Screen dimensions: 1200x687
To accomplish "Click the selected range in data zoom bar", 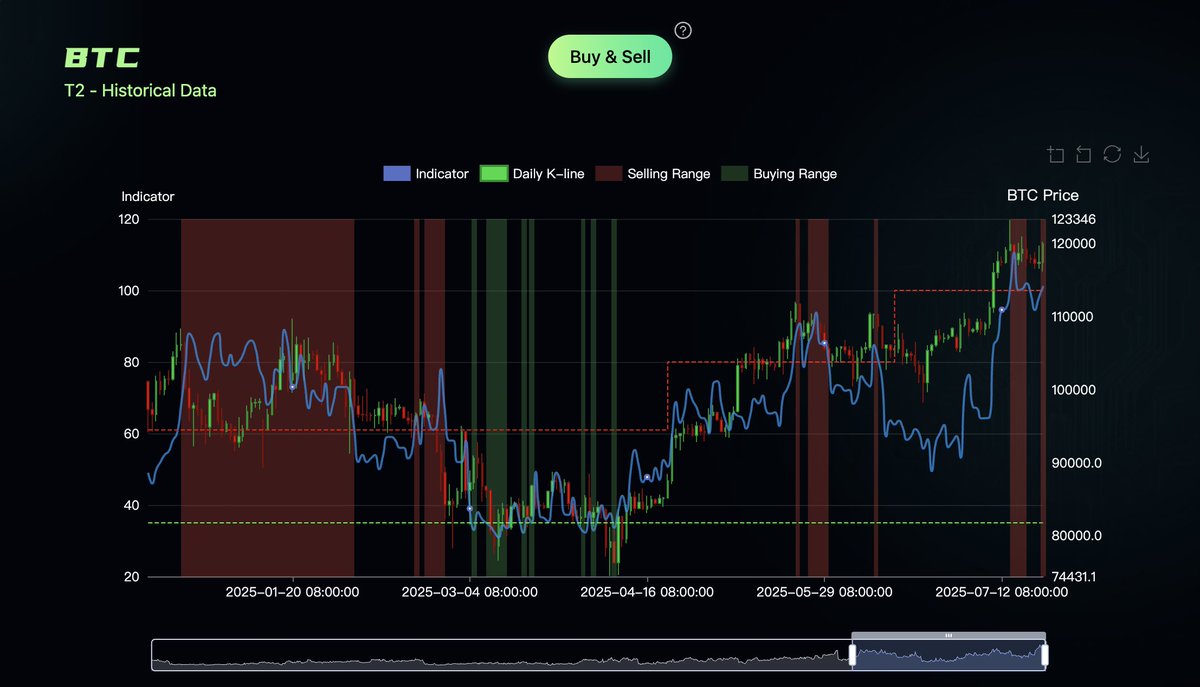I will point(949,656).
